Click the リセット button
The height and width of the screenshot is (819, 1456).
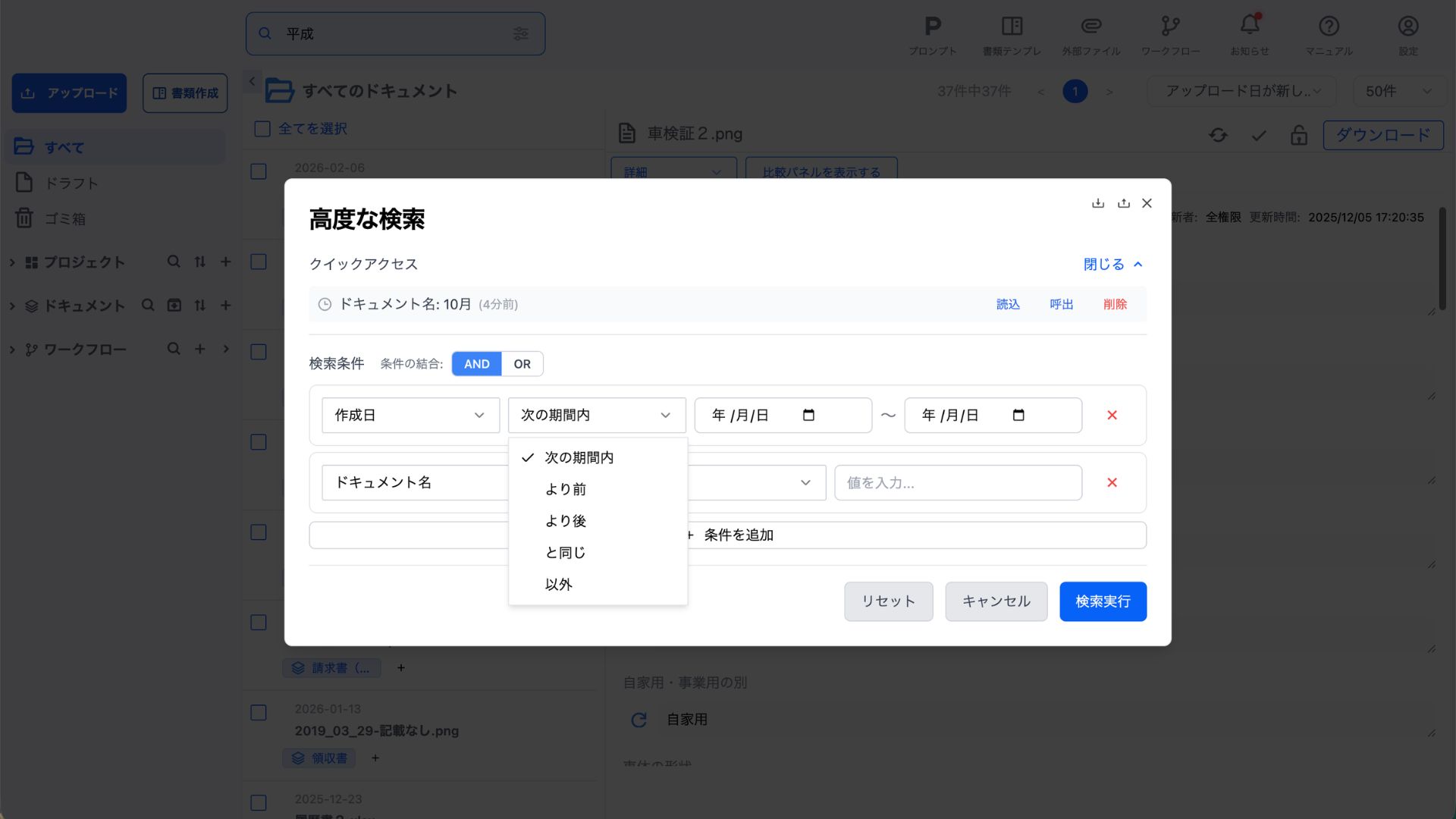[x=888, y=601]
